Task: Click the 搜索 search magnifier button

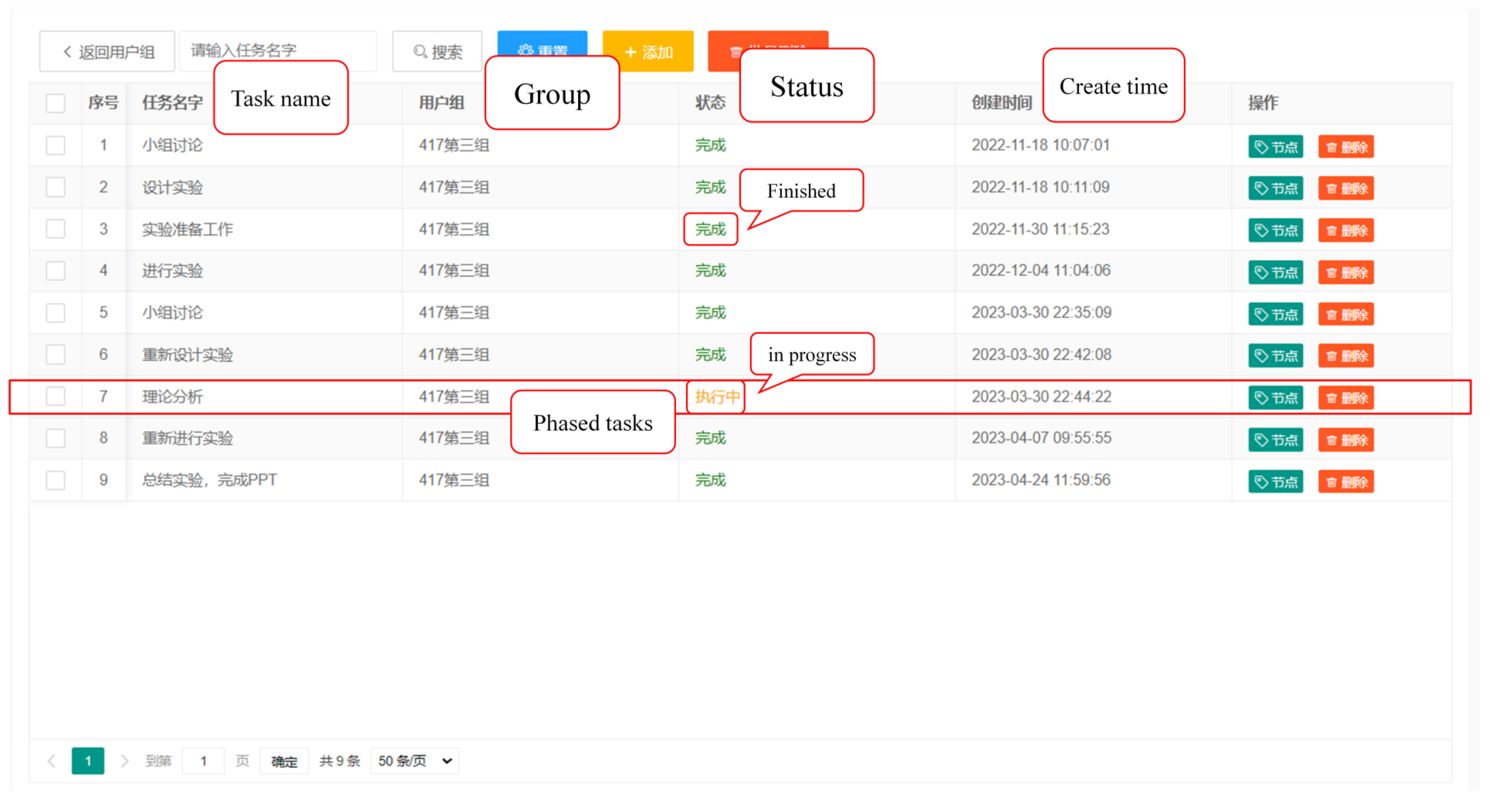Action: pyautogui.click(x=437, y=52)
